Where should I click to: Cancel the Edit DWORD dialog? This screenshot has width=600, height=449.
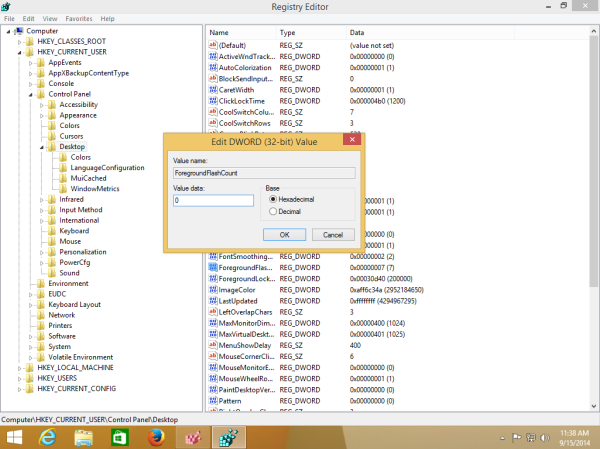(x=333, y=235)
